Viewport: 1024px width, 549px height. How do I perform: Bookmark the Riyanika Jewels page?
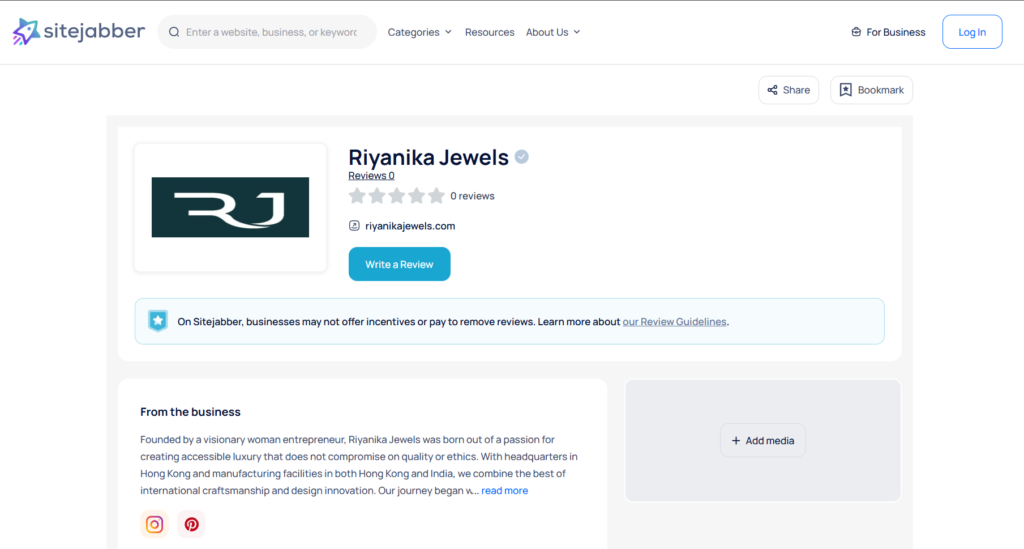point(871,90)
